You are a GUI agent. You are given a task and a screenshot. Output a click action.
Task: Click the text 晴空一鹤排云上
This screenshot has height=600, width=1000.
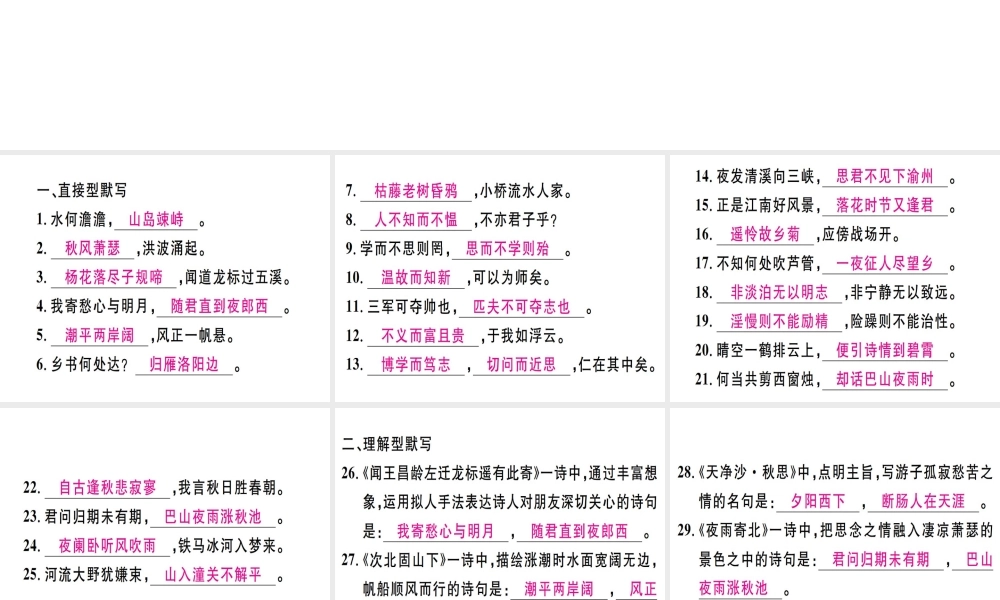pyautogui.click(x=765, y=350)
